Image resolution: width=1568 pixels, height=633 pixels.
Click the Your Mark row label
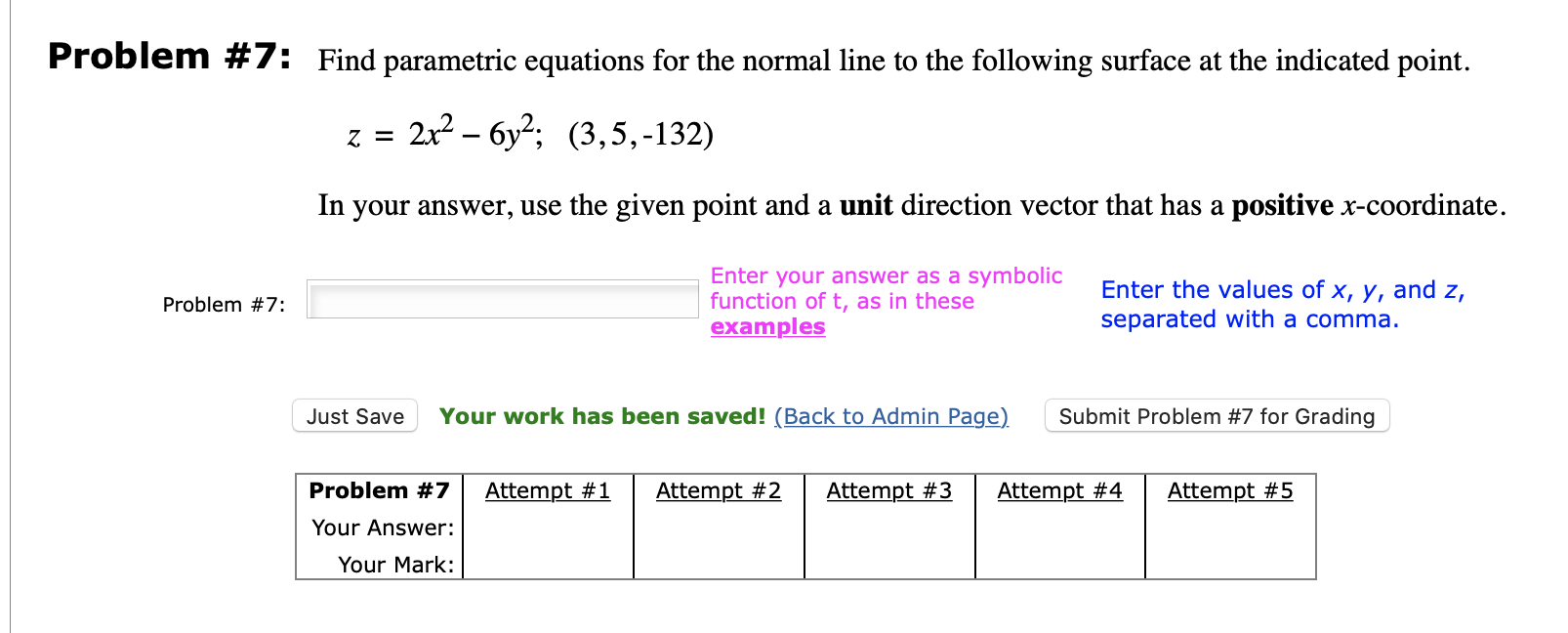tap(395, 564)
